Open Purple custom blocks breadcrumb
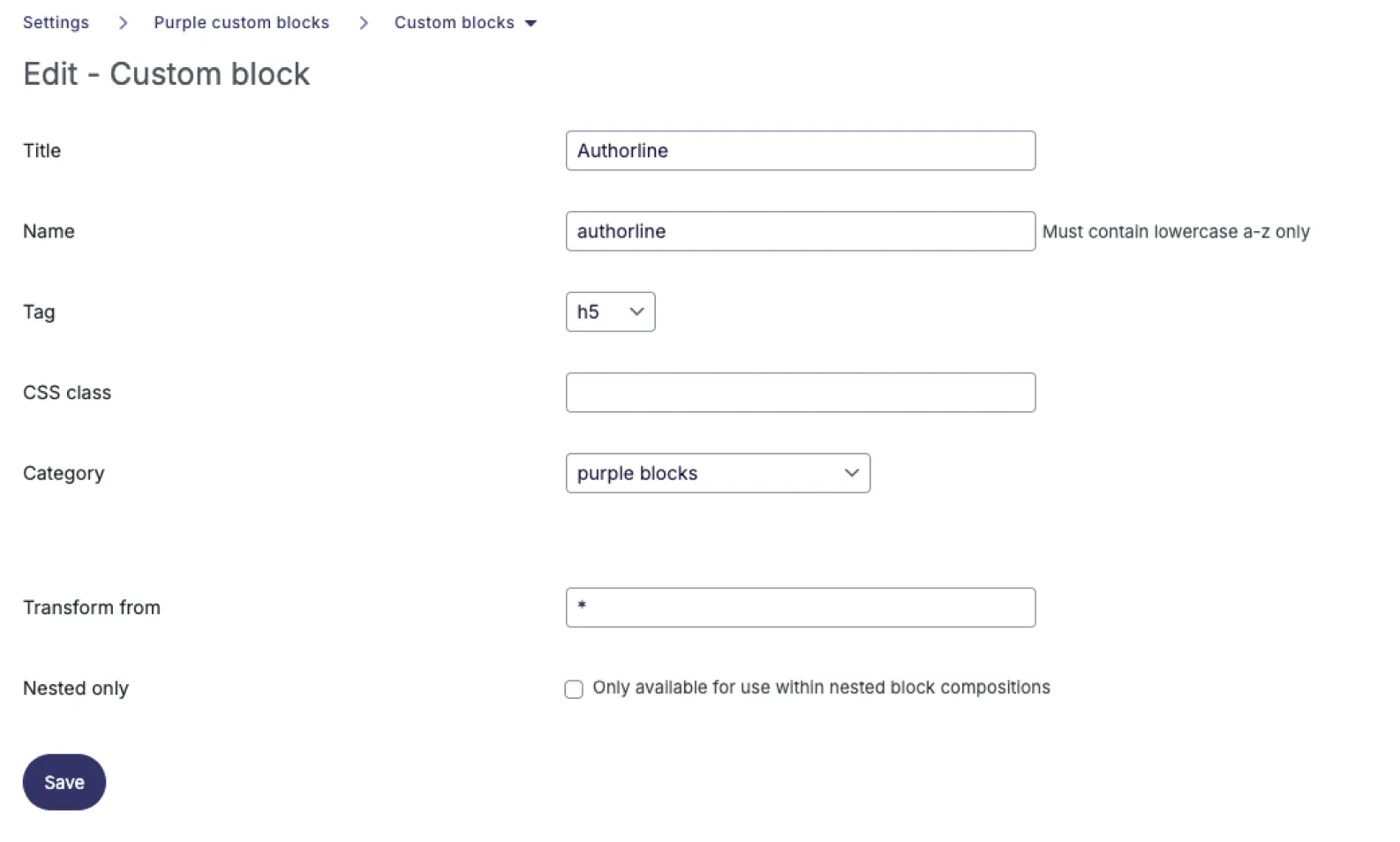 click(241, 22)
